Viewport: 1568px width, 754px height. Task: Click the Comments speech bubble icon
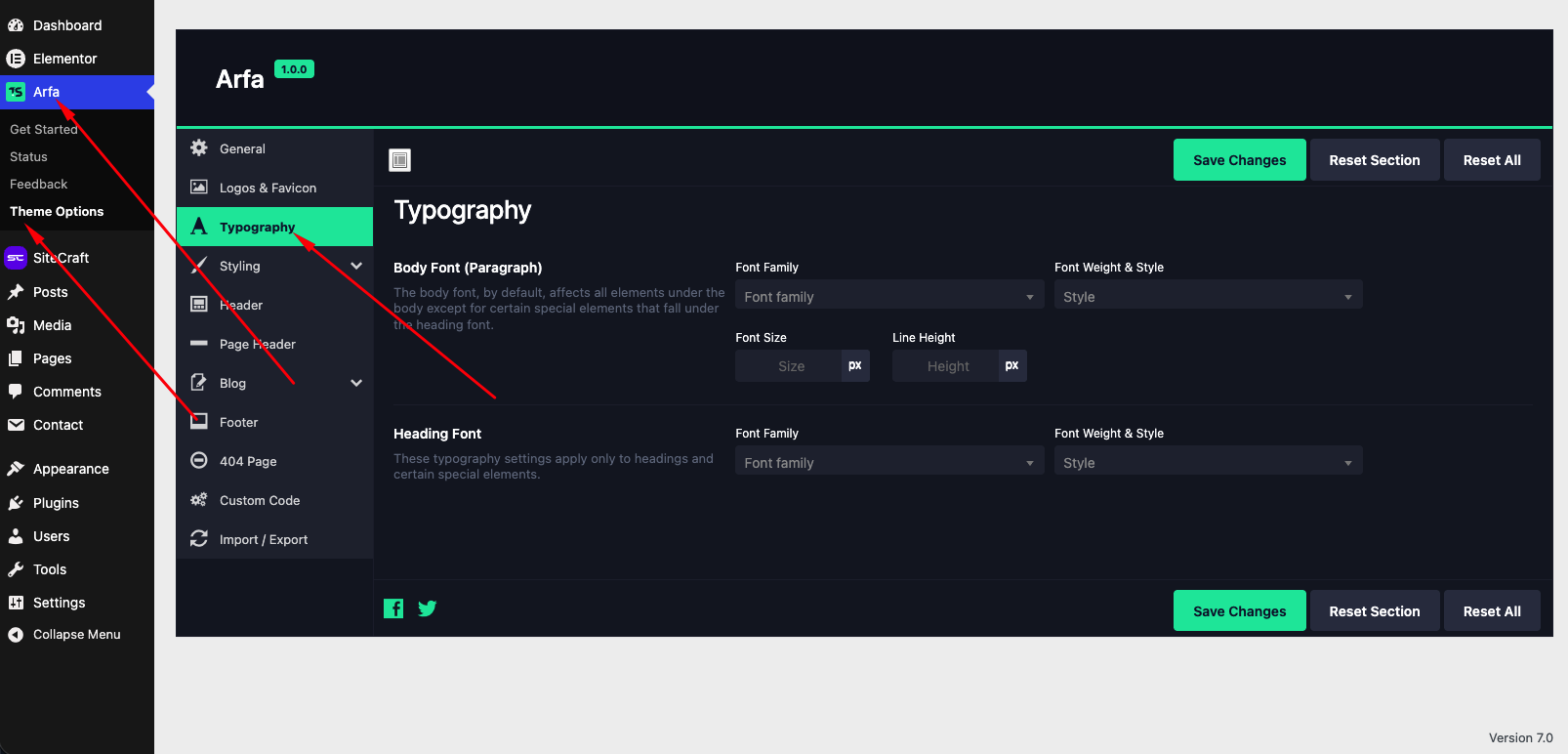point(16,392)
